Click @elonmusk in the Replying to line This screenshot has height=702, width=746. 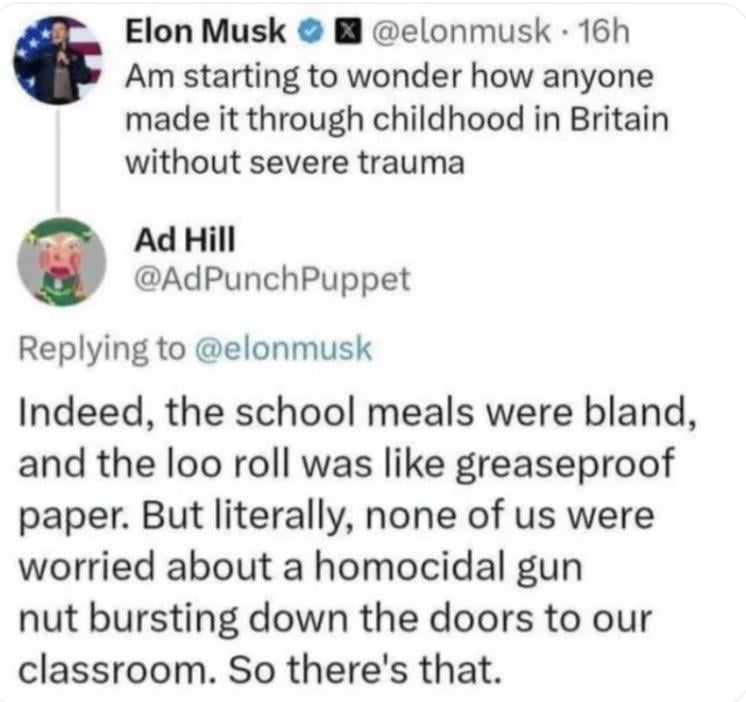pyautogui.click(x=284, y=348)
